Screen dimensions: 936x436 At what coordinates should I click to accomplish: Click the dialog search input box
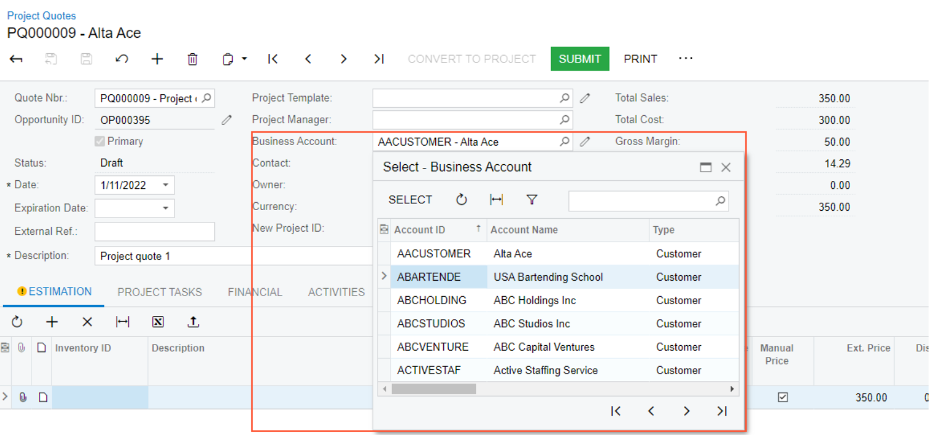(648, 201)
